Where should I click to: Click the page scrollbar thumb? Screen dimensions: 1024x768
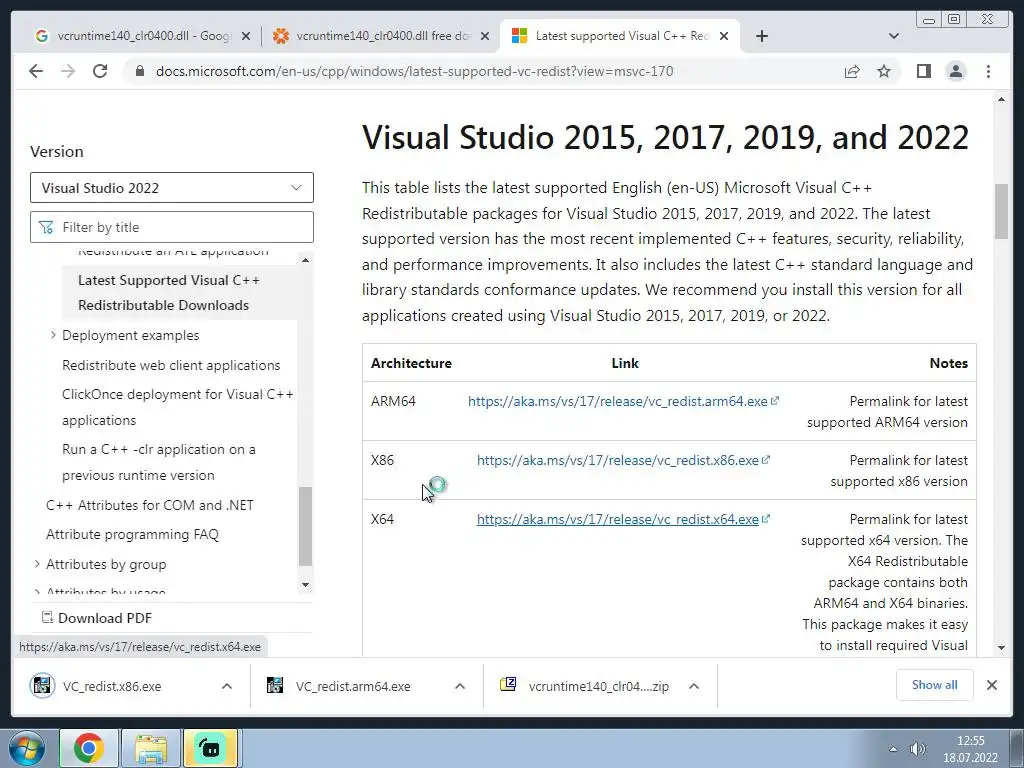(x=1001, y=212)
